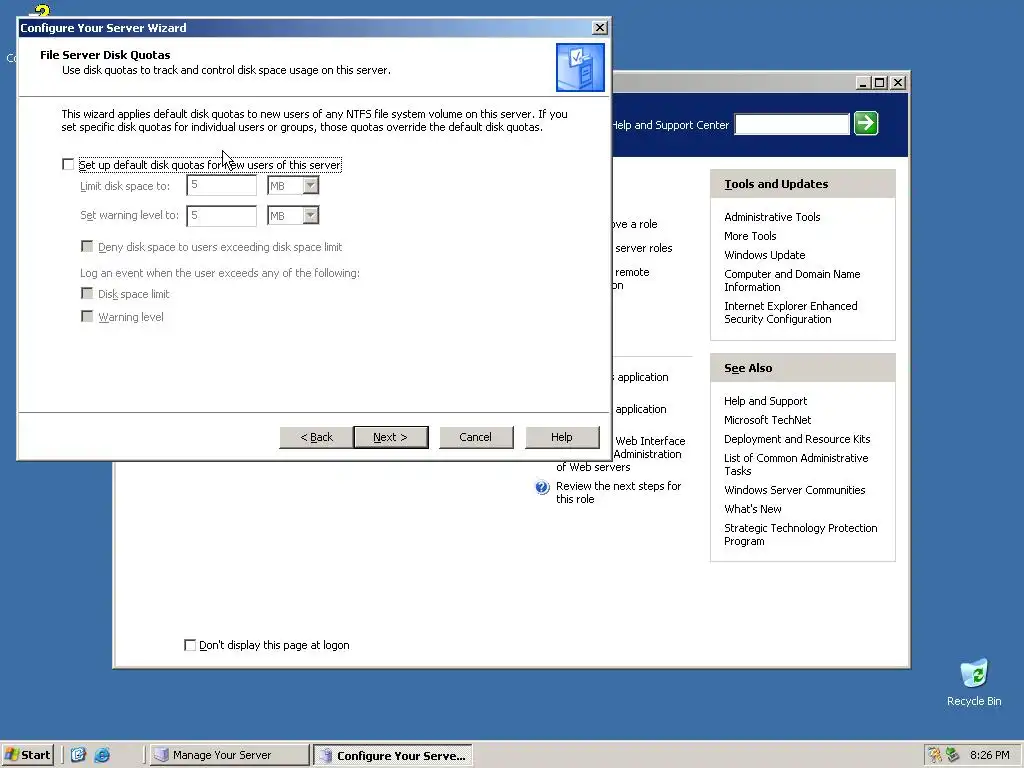Go Back to previous wizard page
The image size is (1024, 768).
coord(316,437)
